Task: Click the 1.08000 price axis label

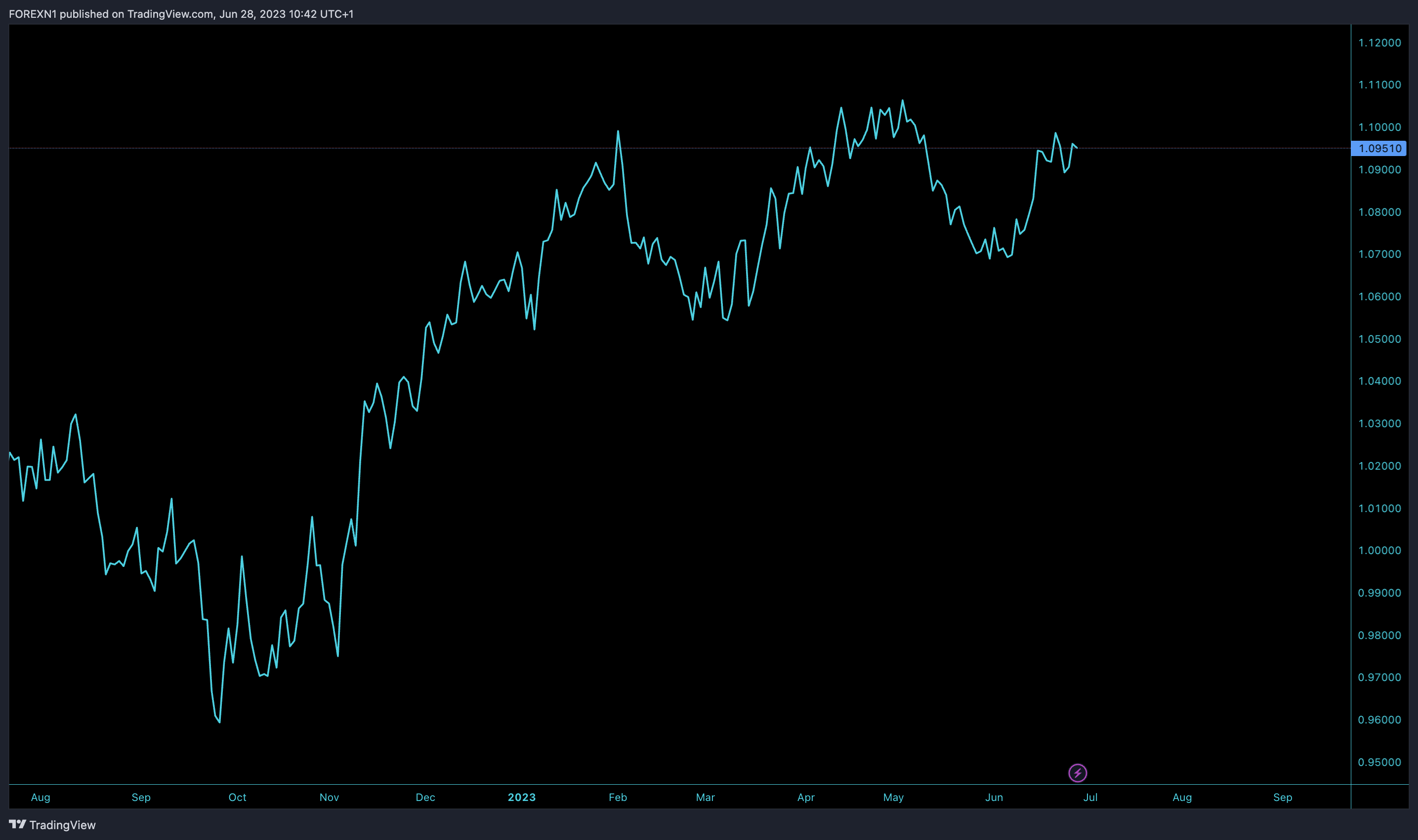Action: coord(1379,212)
